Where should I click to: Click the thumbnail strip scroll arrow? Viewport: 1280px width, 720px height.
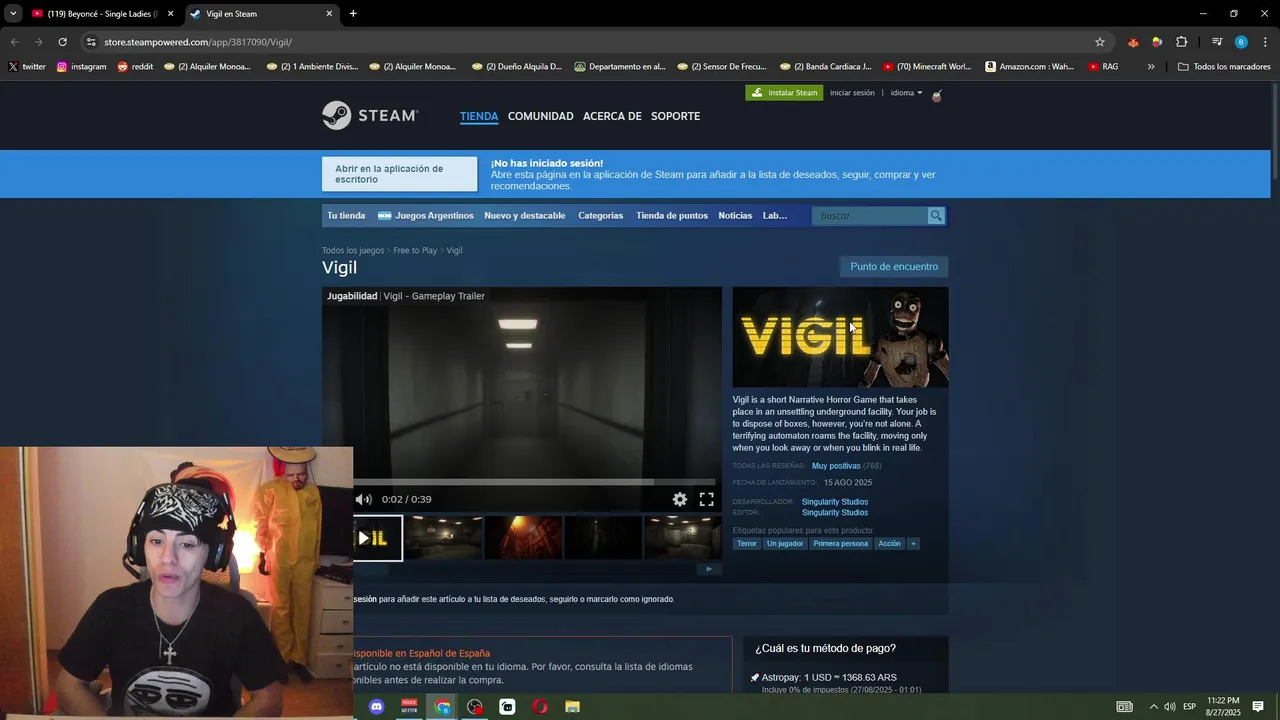(x=709, y=569)
